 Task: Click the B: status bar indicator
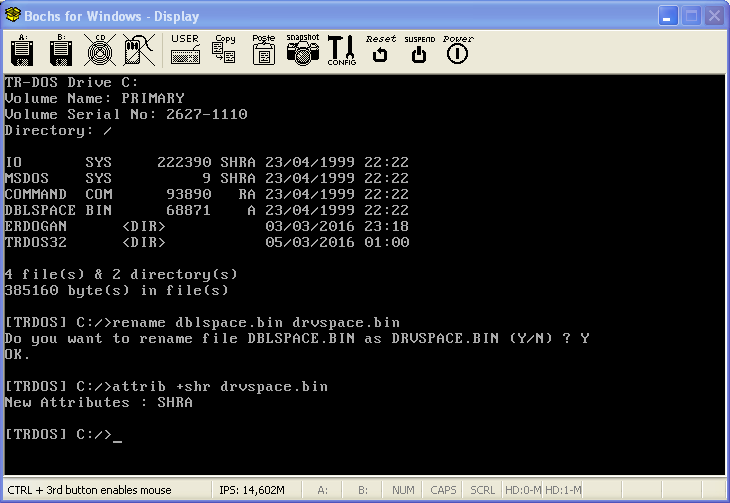pyautogui.click(x=363, y=490)
